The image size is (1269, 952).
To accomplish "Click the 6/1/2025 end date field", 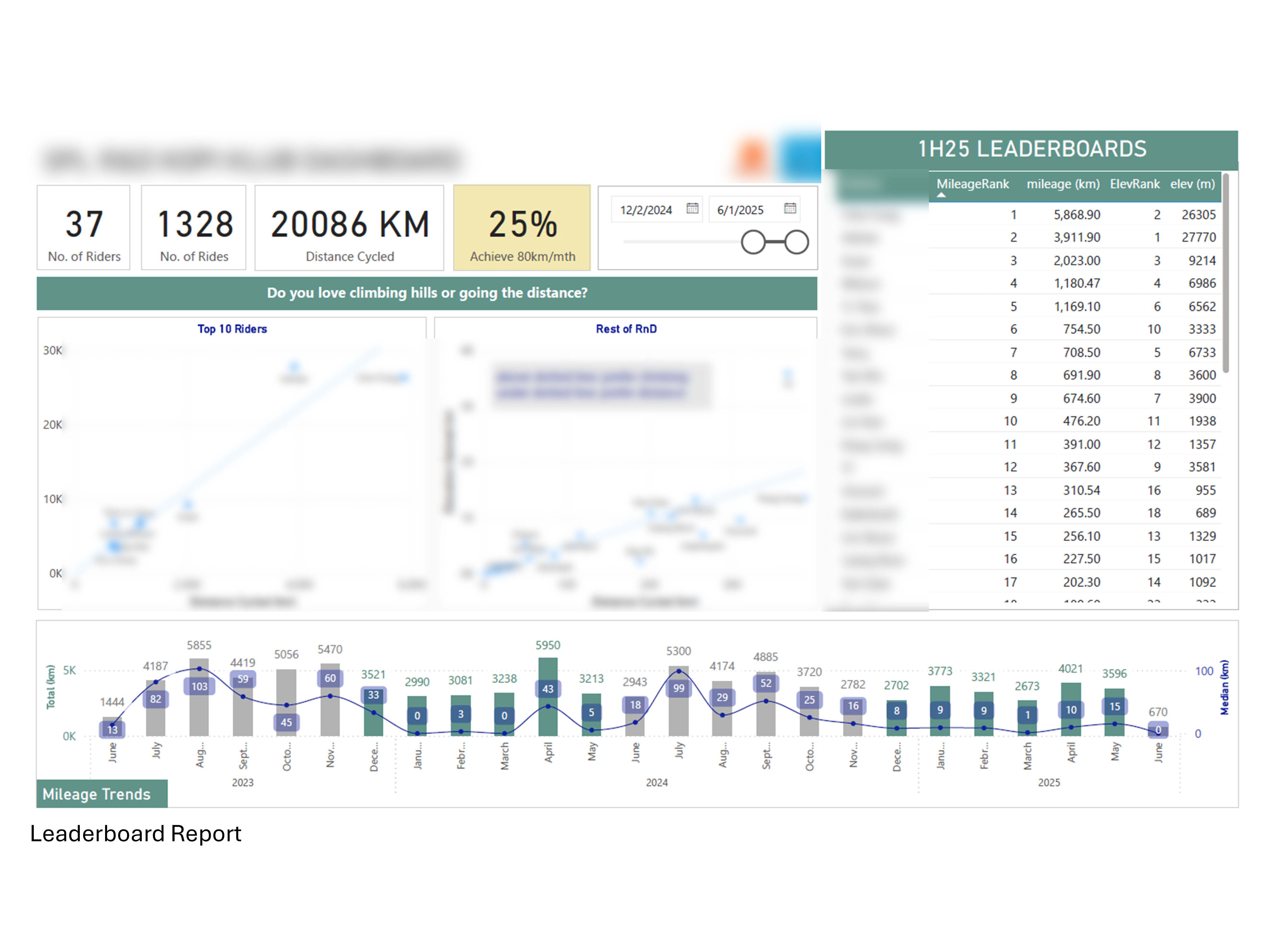I will (x=740, y=210).
